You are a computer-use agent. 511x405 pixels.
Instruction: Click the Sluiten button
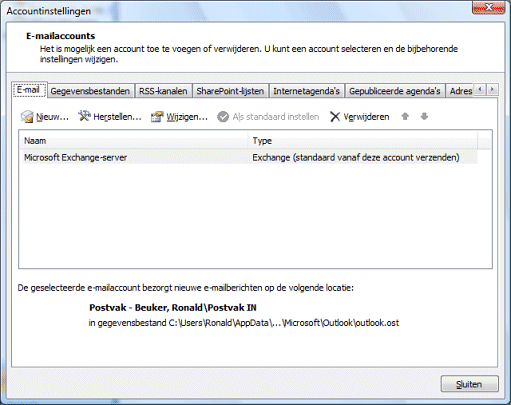(469, 384)
